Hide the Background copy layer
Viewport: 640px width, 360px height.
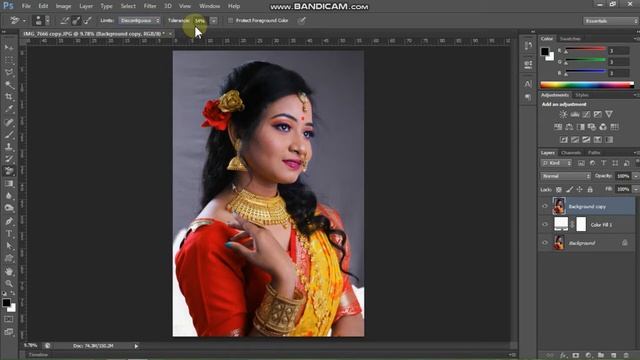pyautogui.click(x=545, y=207)
